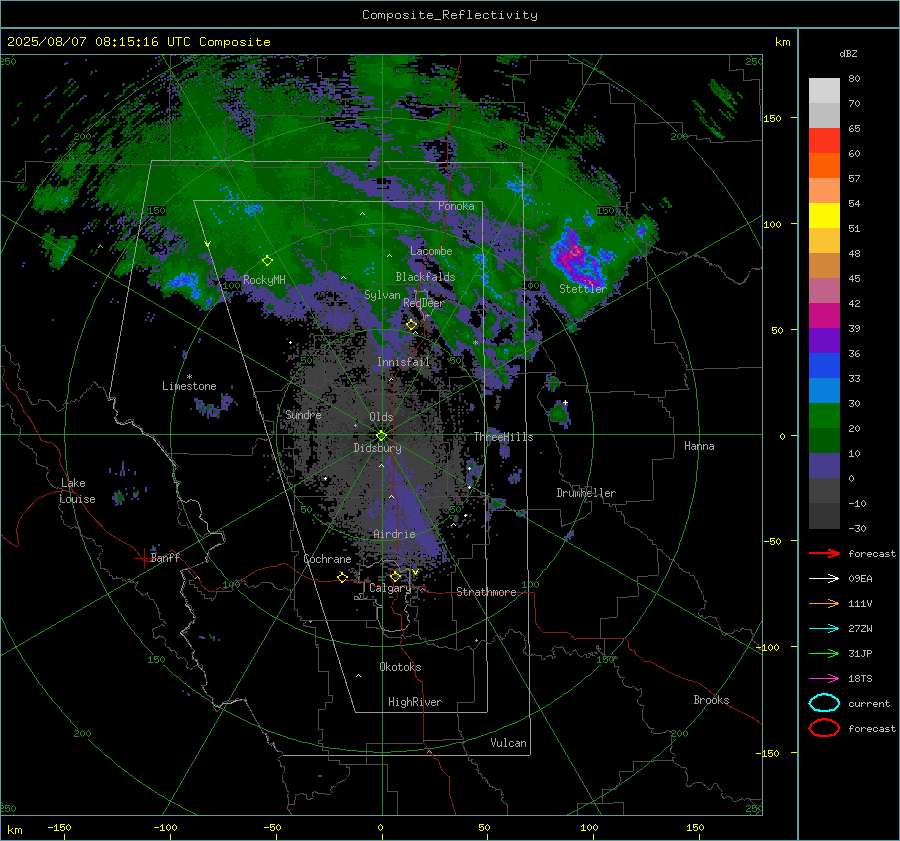Click the cyan 27ZW arrow icon
900x841 pixels.
tap(824, 629)
